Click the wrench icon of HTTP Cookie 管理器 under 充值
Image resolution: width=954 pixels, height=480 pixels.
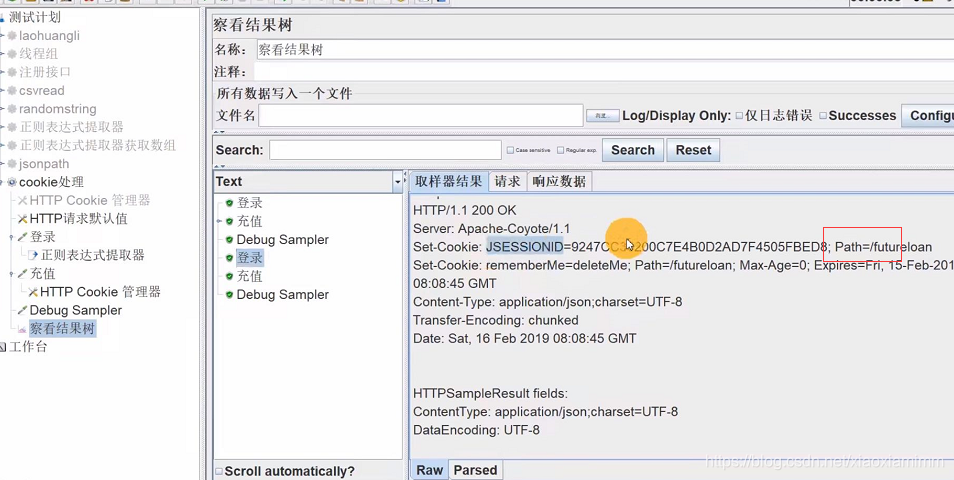33,292
